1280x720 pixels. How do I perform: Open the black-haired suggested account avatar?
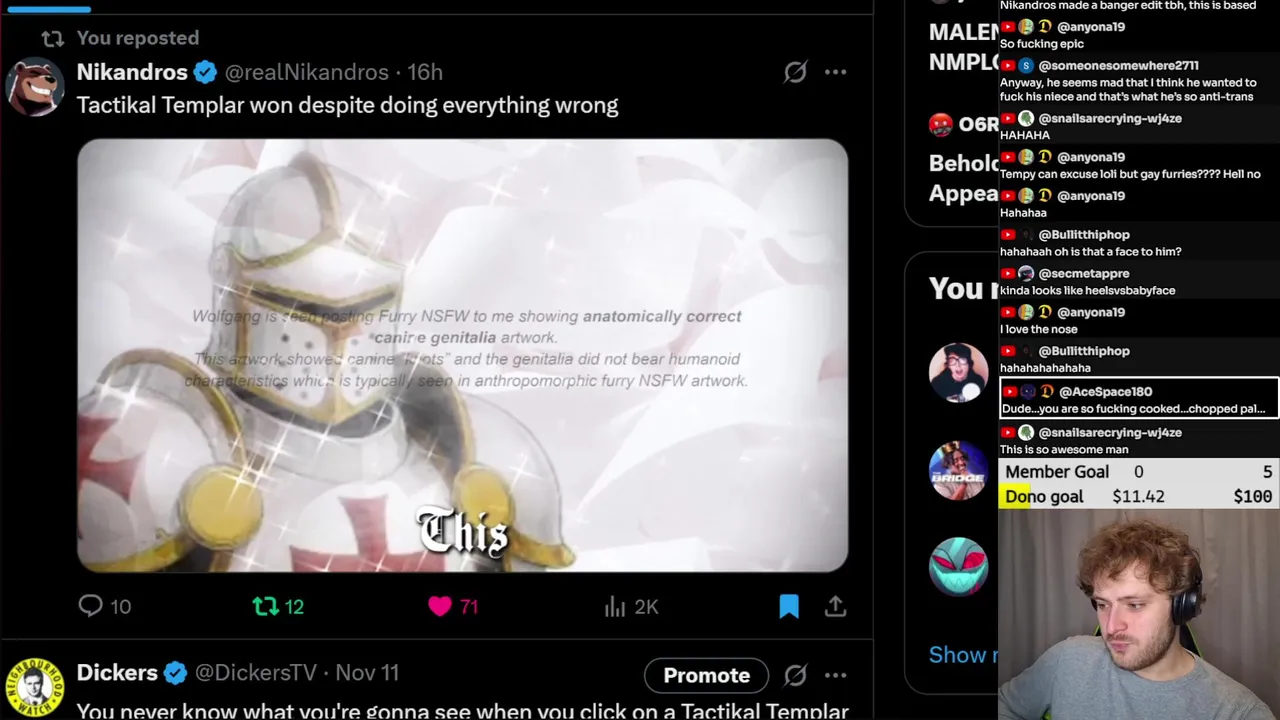[958, 373]
